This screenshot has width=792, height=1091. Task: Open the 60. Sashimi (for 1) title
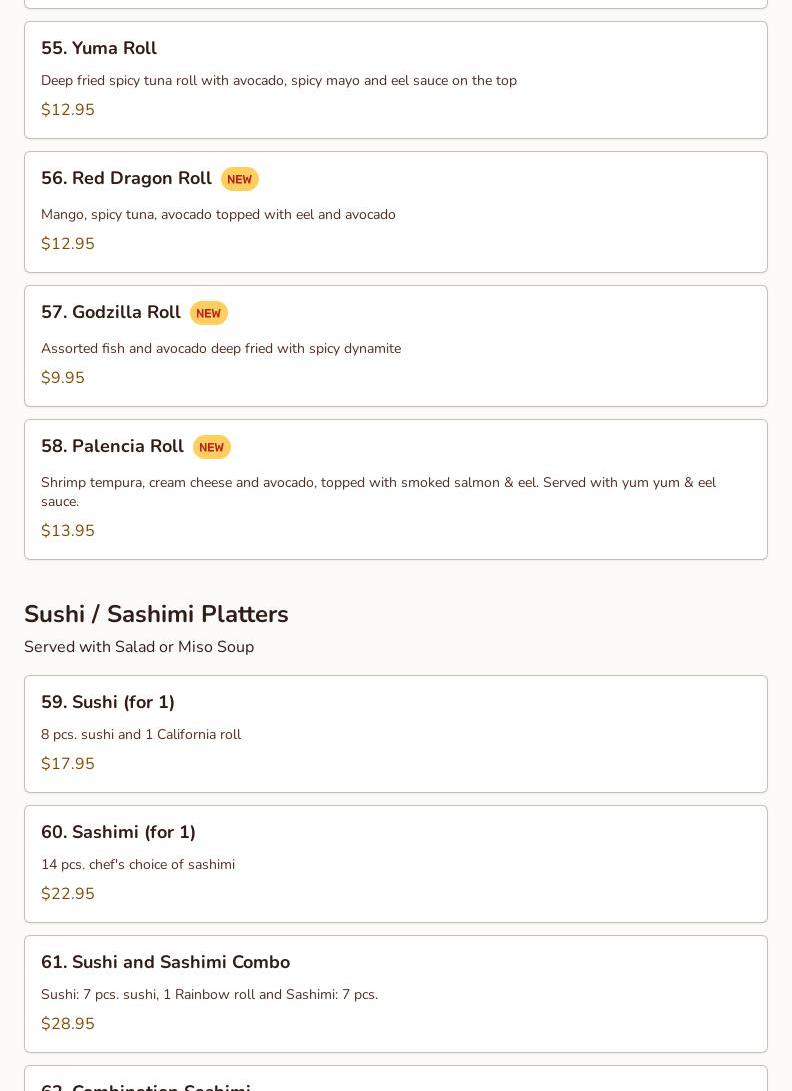tap(118, 832)
